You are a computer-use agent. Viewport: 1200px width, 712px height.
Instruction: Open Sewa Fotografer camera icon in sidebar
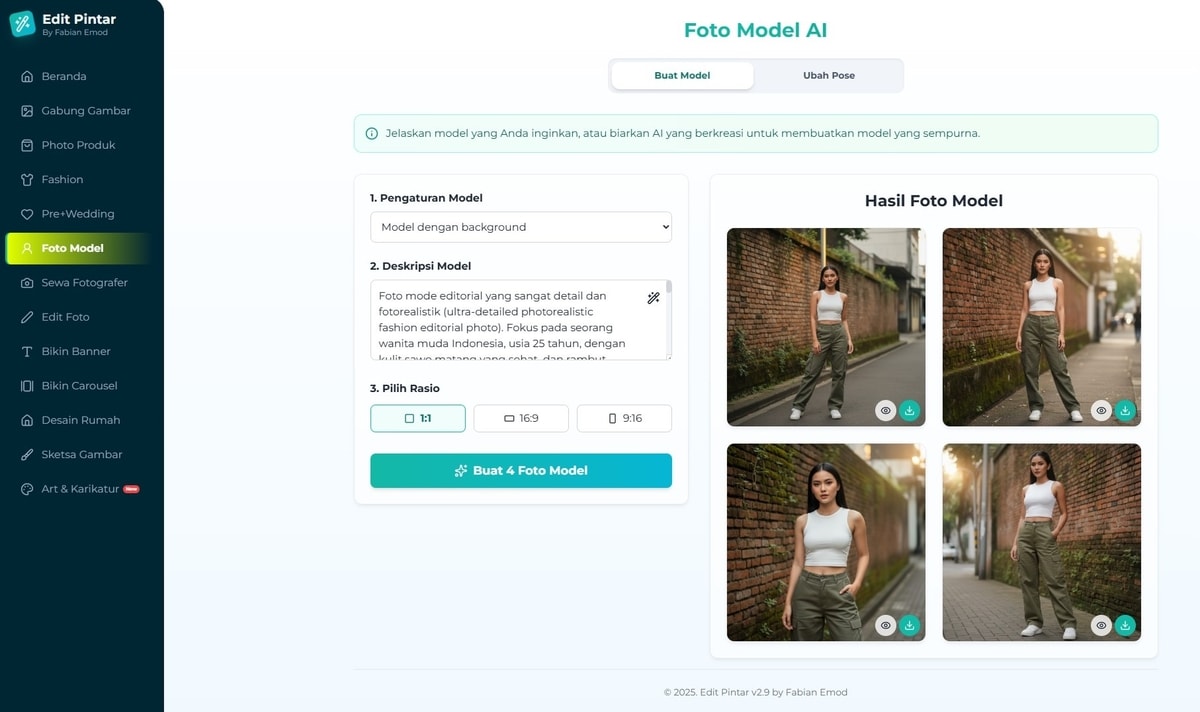27,283
